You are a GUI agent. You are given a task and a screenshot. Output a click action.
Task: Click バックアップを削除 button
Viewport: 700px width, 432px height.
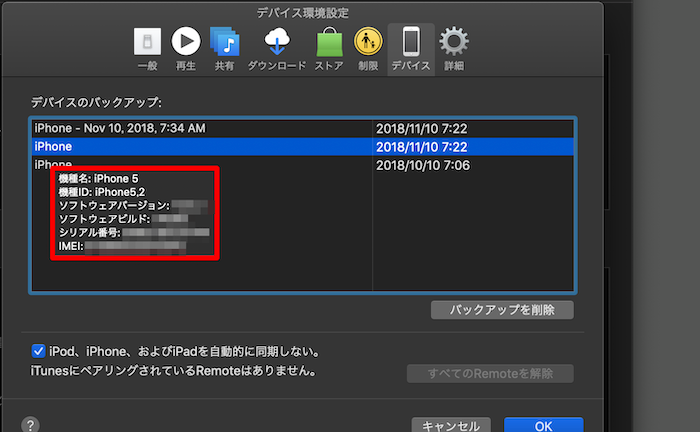(502, 310)
